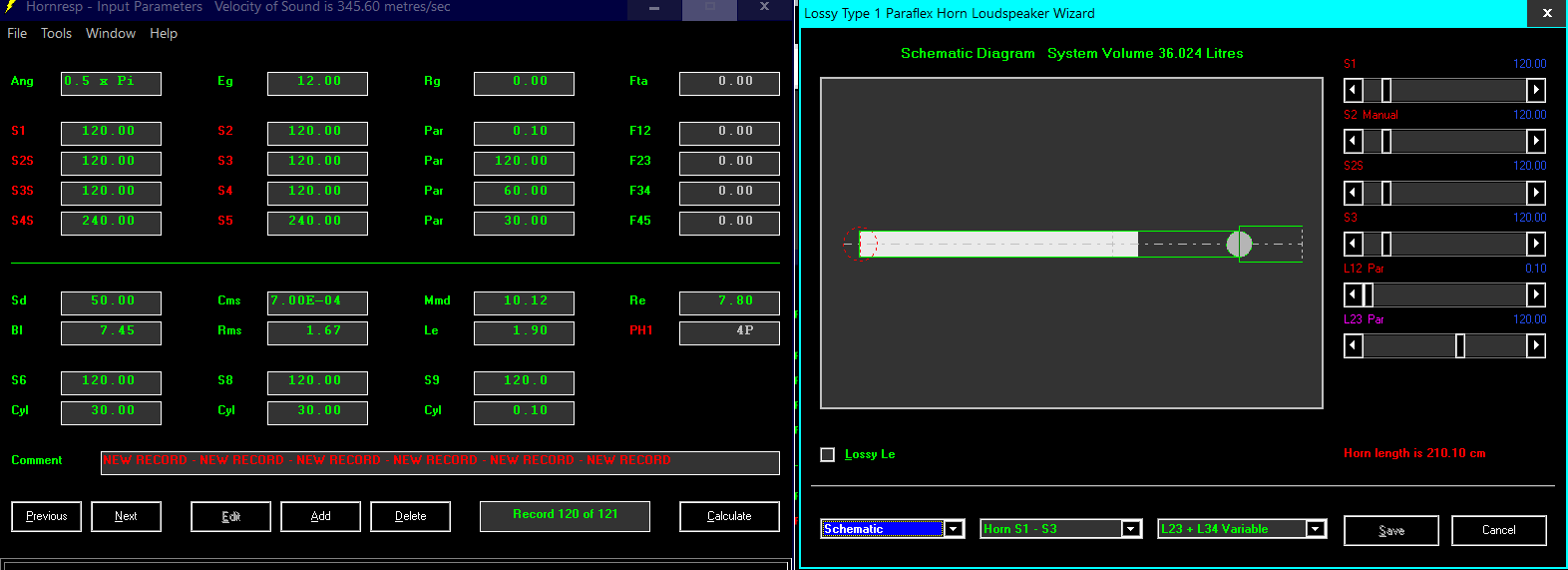Screen dimensions: 1568x570
Task: Click the Cms value field
Action: [317, 302]
